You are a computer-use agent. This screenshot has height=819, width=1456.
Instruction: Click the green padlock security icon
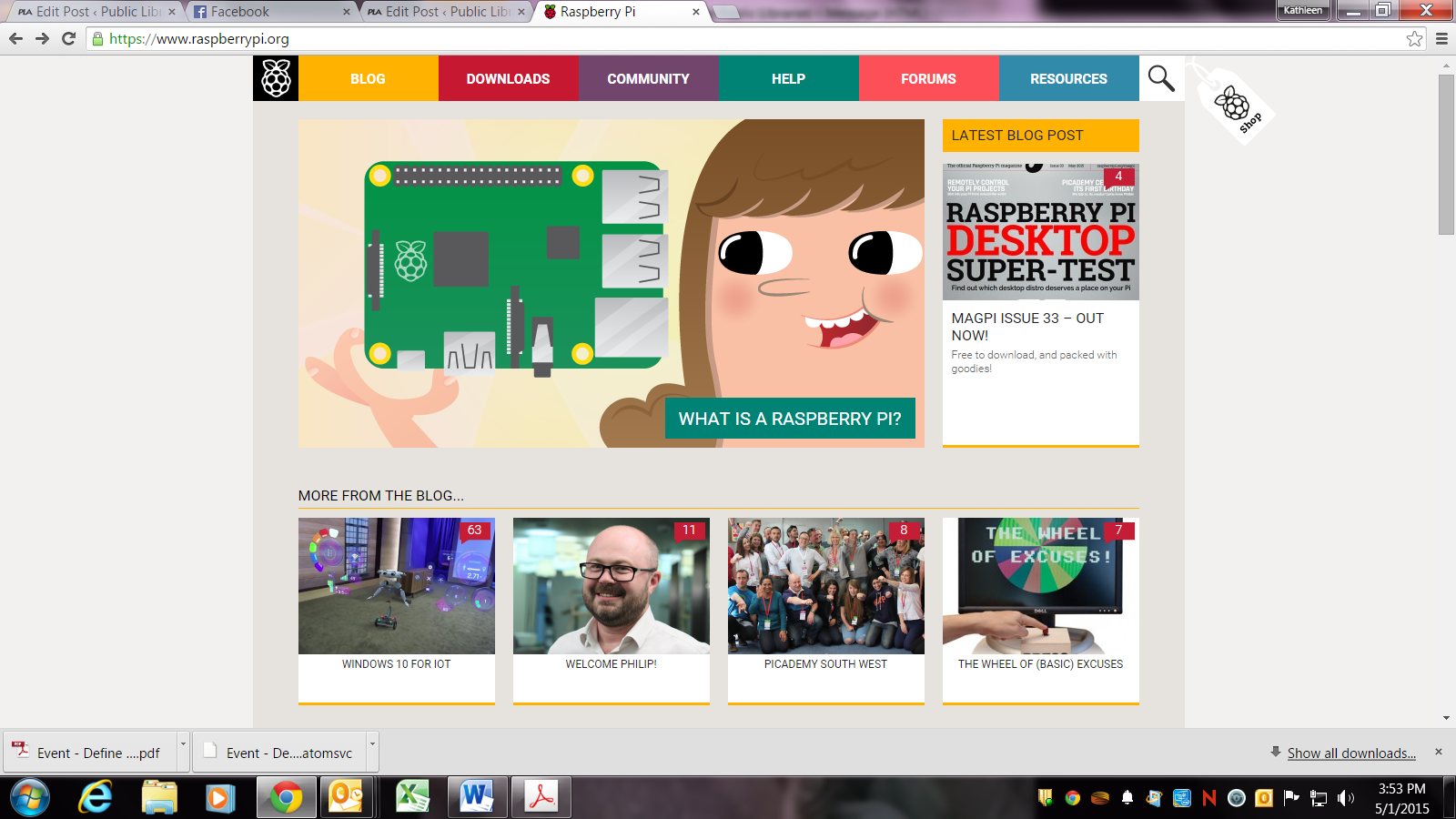(x=98, y=38)
